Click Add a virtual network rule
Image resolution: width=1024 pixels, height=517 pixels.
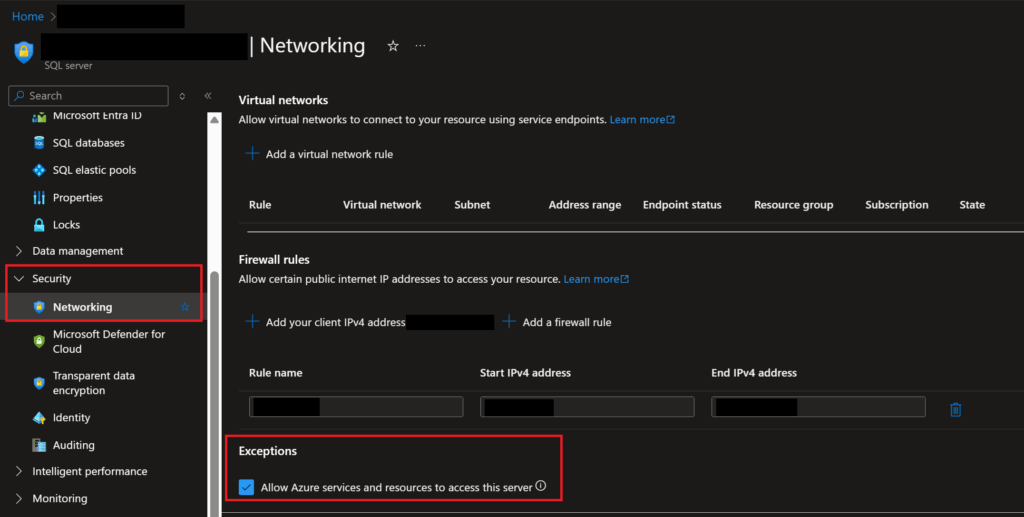point(329,154)
